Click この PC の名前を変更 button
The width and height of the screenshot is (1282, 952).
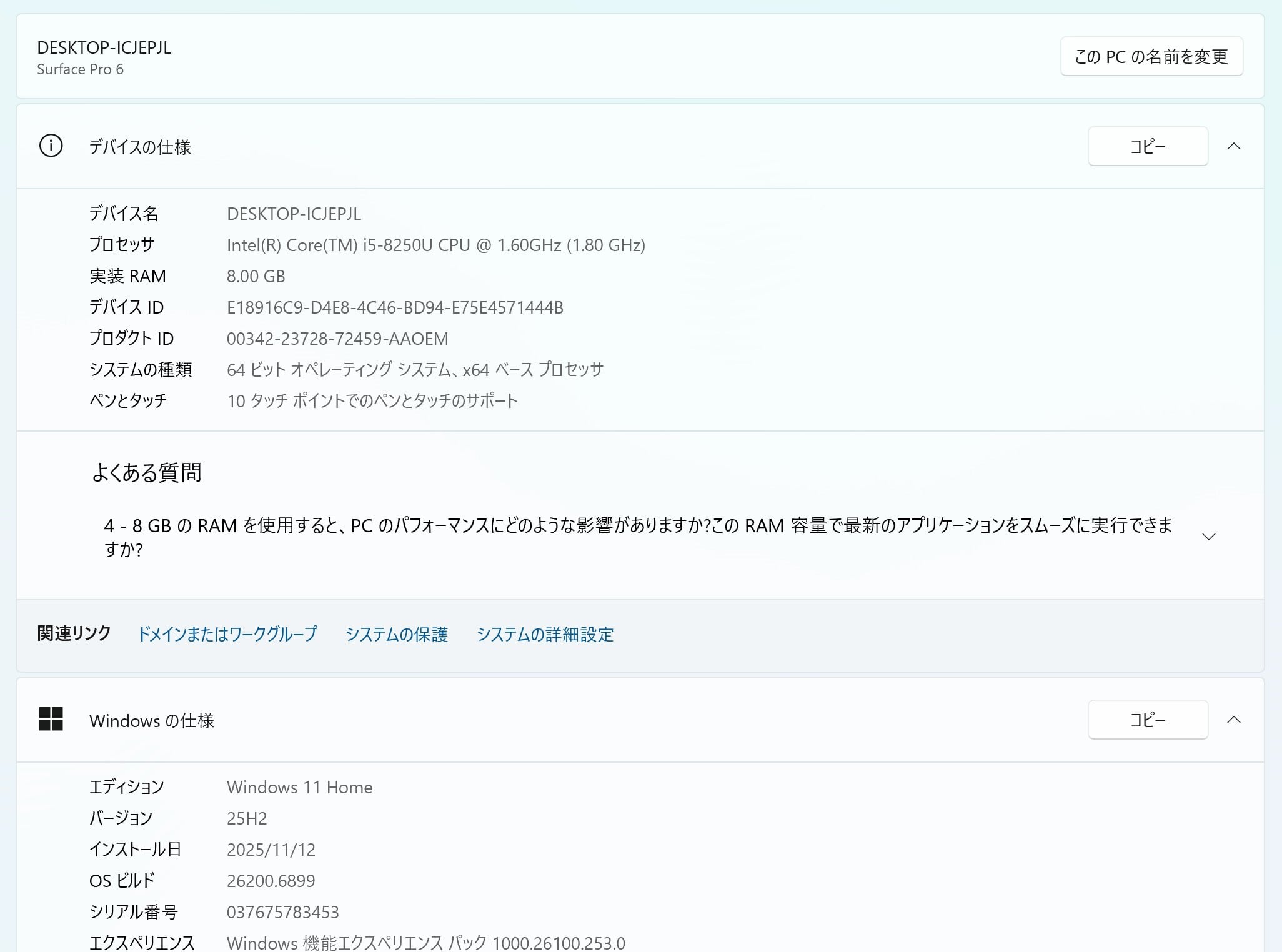1151,57
